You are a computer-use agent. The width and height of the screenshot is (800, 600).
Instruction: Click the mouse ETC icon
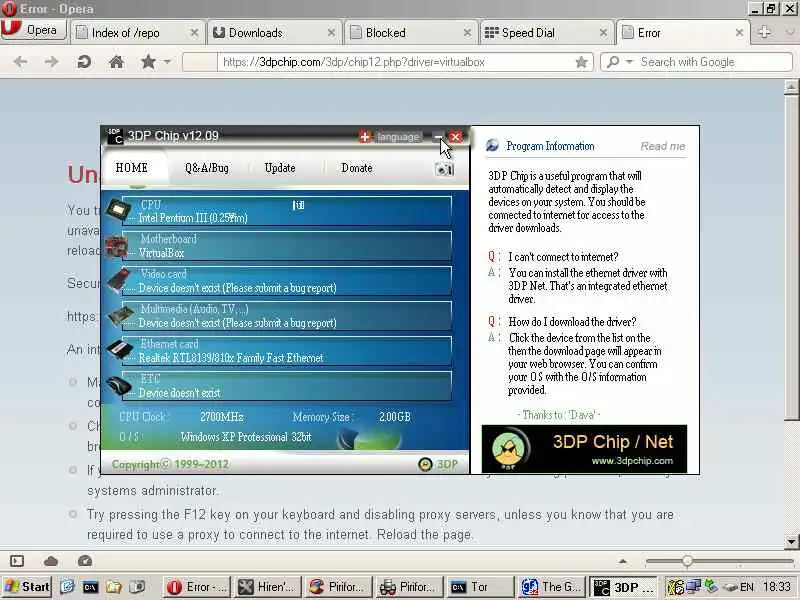[x=120, y=385]
